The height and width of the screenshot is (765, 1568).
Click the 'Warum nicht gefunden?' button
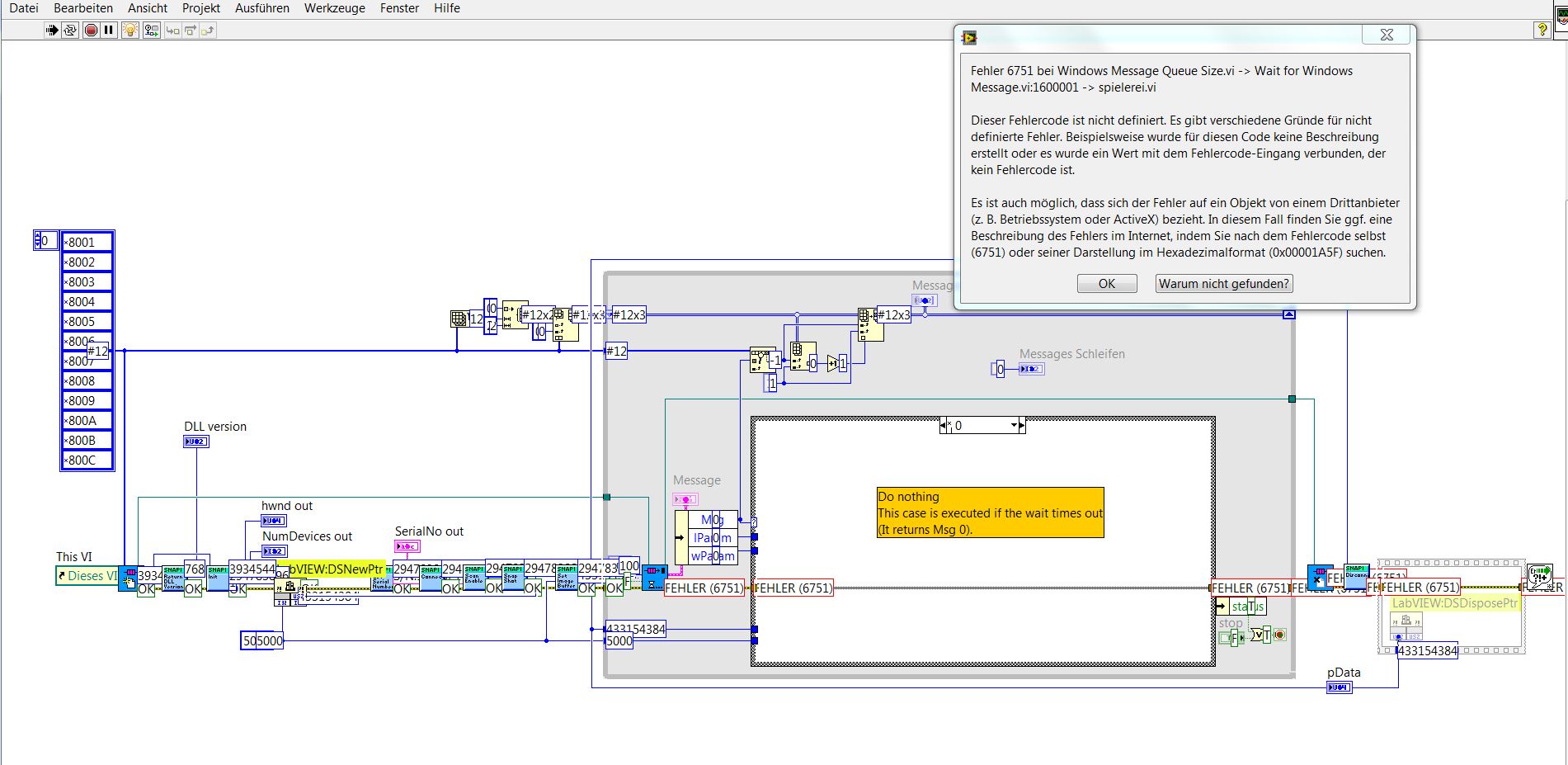coord(1223,284)
